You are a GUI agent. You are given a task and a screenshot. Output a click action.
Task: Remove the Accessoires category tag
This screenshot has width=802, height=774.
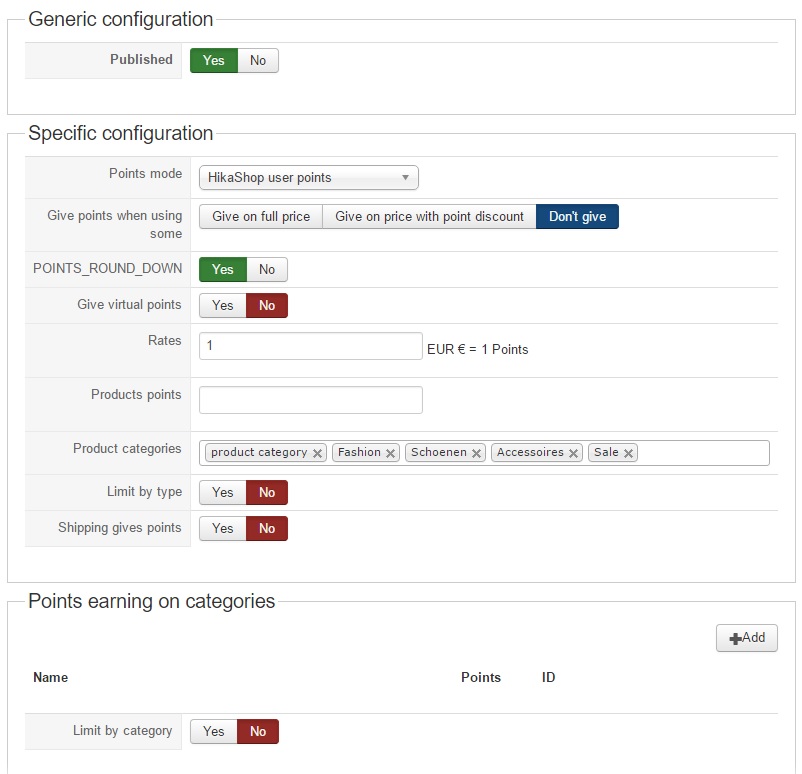coord(574,453)
